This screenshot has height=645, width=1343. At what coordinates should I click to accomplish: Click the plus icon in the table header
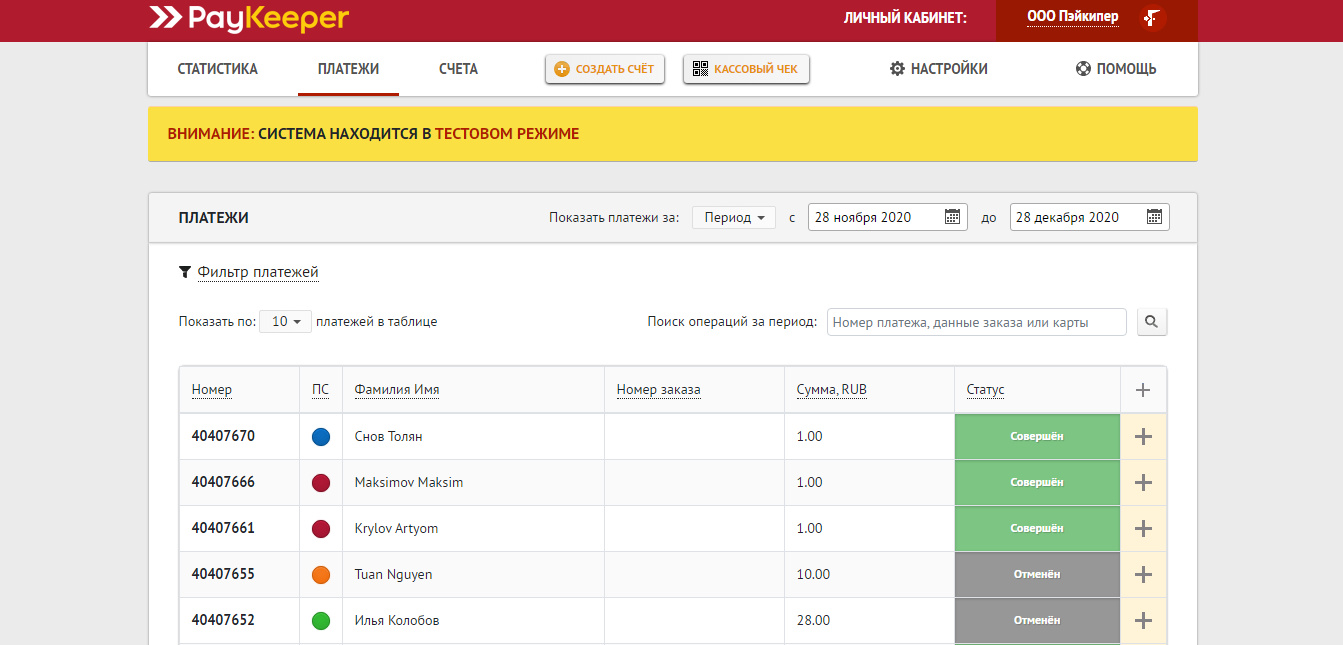tap(1144, 390)
